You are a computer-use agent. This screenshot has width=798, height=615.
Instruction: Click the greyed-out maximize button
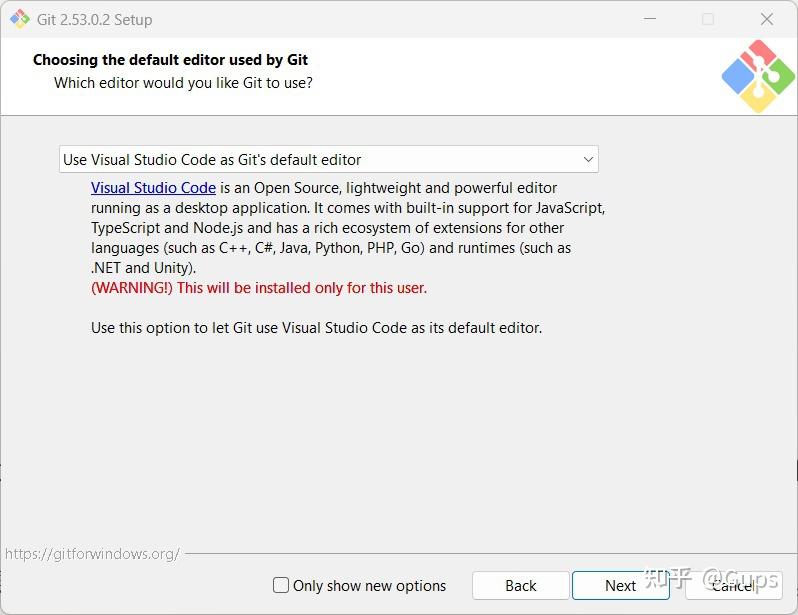pyautogui.click(x=708, y=19)
